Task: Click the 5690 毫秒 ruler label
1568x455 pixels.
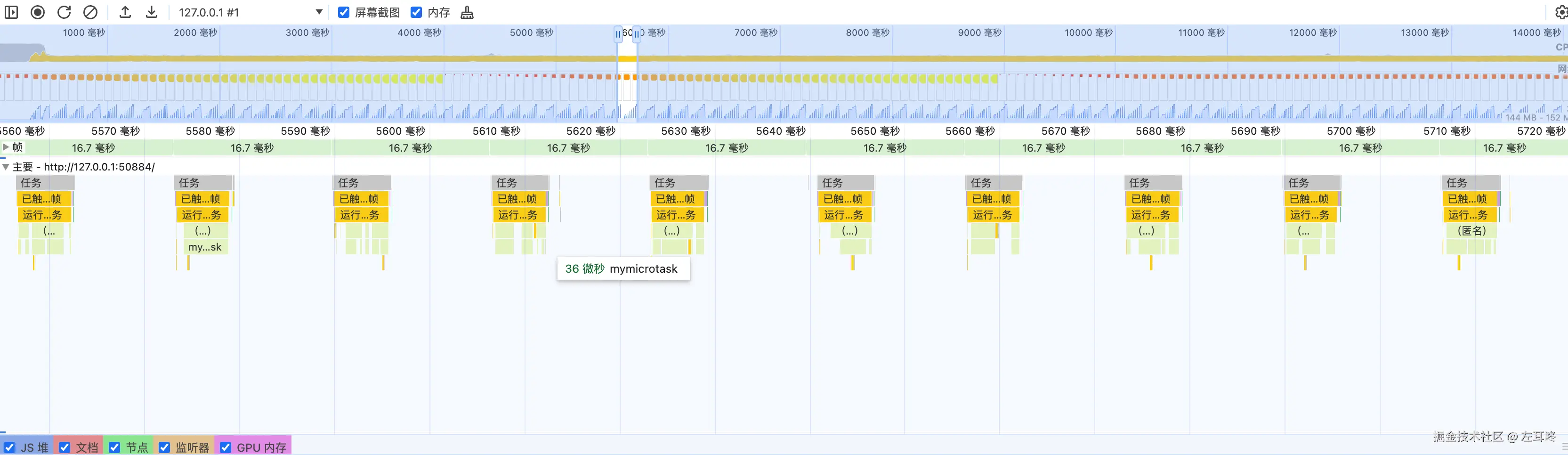Action: (1256, 131)
